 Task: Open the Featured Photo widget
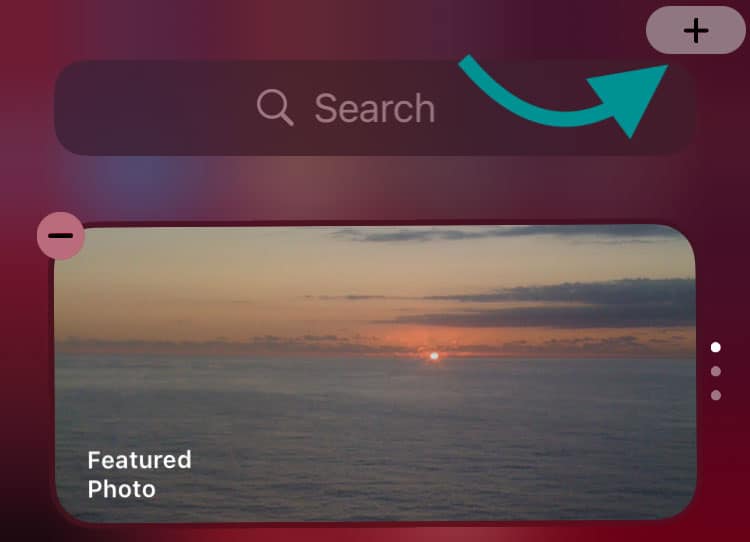[x=375, y=373]
